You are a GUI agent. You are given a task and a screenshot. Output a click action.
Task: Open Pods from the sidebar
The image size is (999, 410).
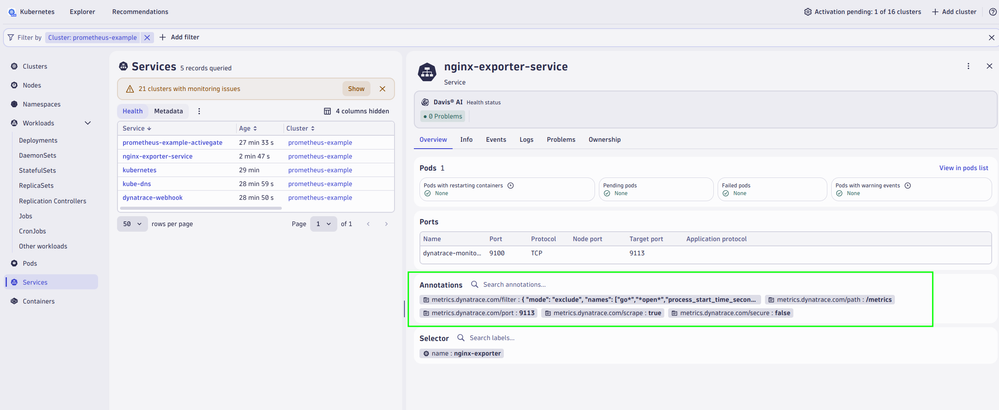(x=30, y=263)
